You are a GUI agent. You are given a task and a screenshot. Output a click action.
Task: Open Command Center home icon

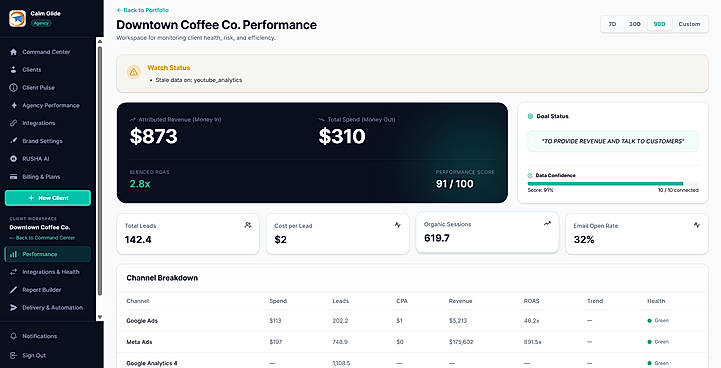tap(13, 52)
